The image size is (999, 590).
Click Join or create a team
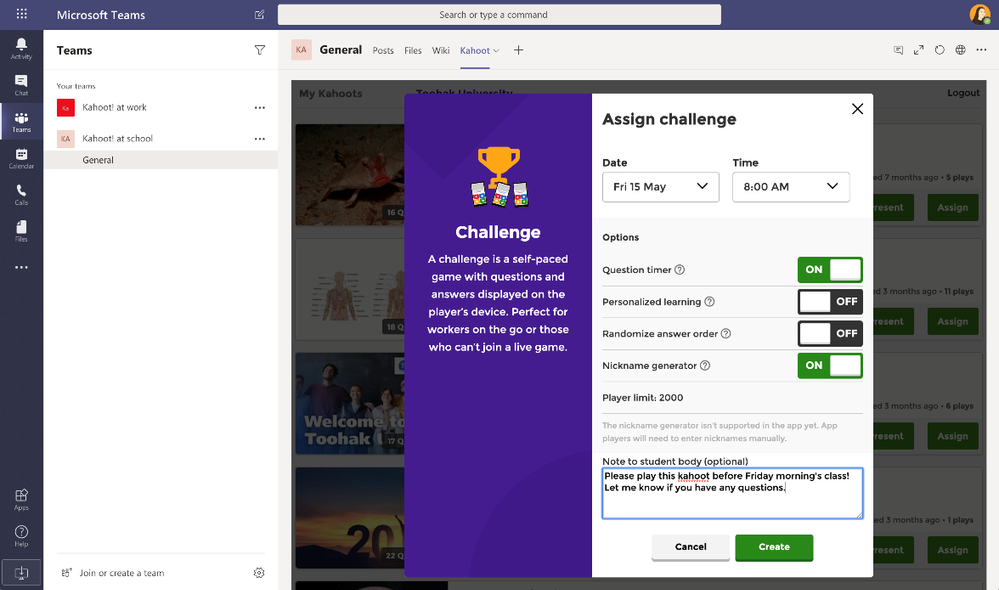(x=122, y=573)
